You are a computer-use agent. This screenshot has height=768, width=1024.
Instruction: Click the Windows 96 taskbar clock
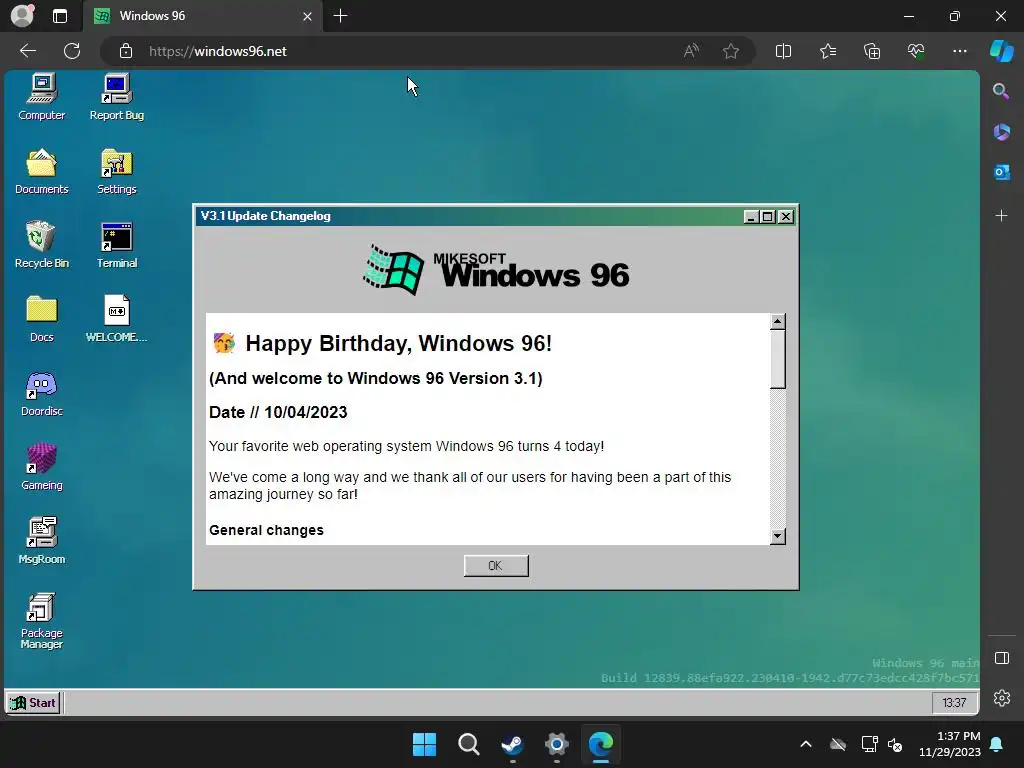click(x=954, y=703)
